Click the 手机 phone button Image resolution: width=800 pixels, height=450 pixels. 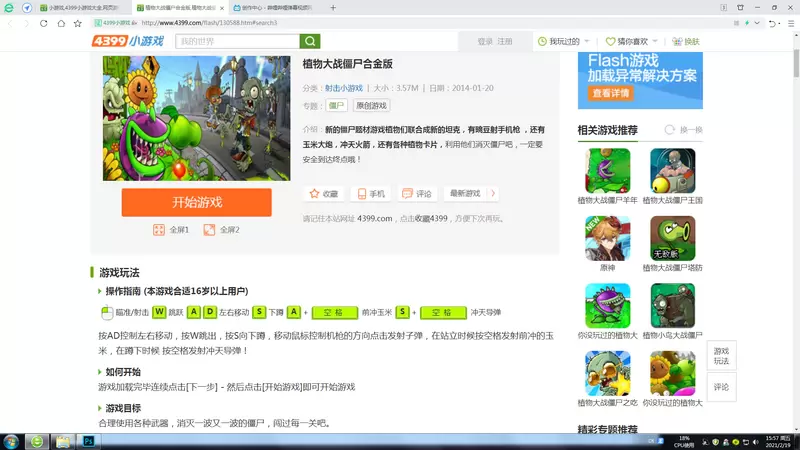[371, 193]
